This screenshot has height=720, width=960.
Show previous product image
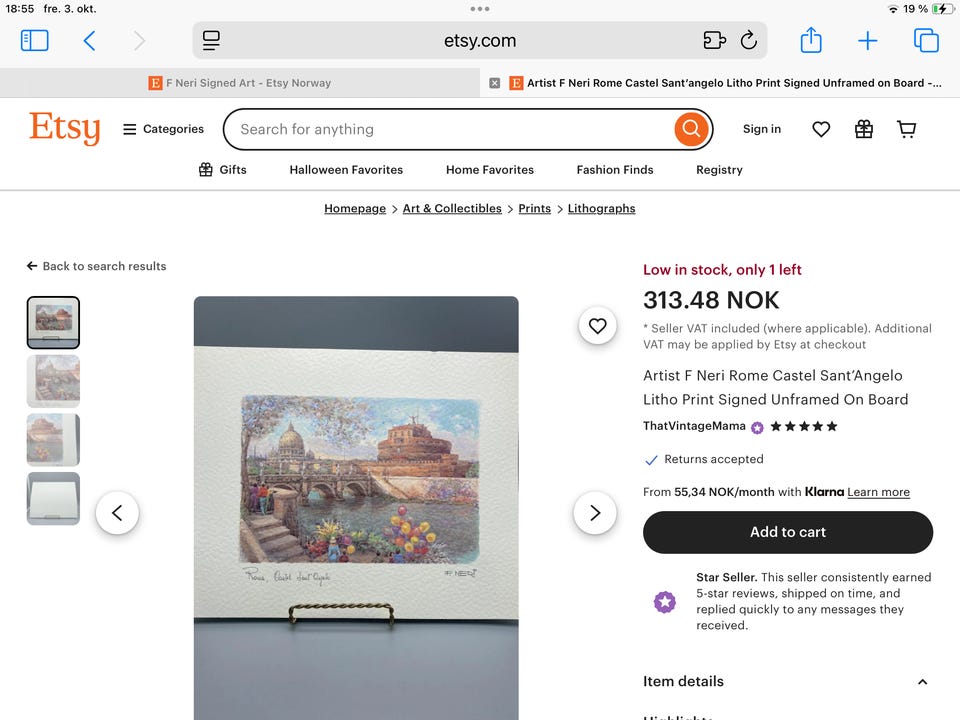click(117, 513)
